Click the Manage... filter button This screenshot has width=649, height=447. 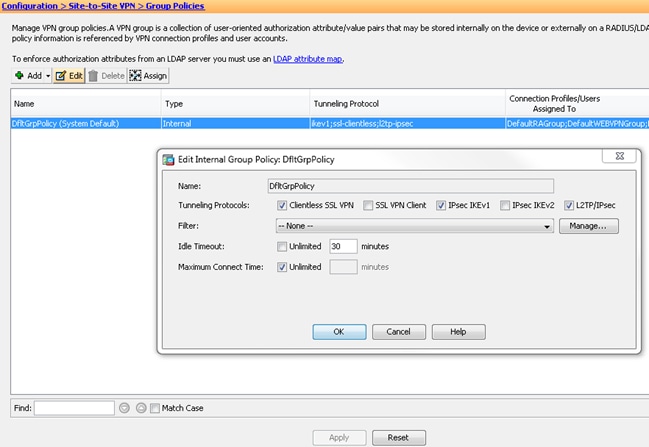(x=589, y=226)
